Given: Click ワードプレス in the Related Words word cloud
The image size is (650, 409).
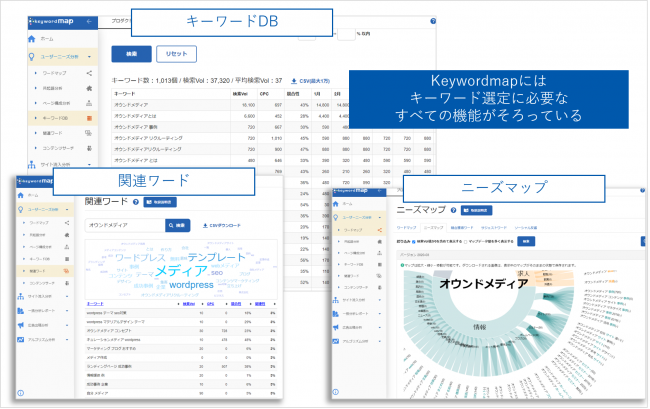Looking at the screenshot, I should click(x=141, y=258).
